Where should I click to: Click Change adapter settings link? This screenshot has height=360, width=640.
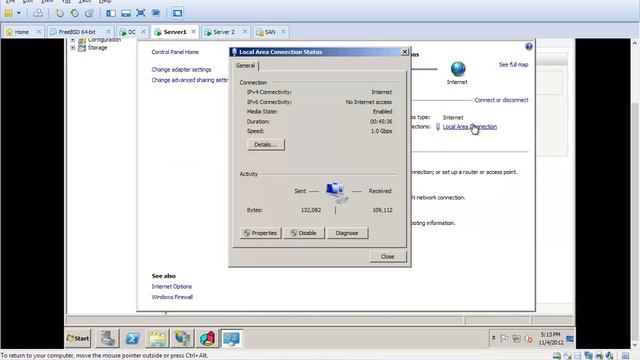click(181, 70)
